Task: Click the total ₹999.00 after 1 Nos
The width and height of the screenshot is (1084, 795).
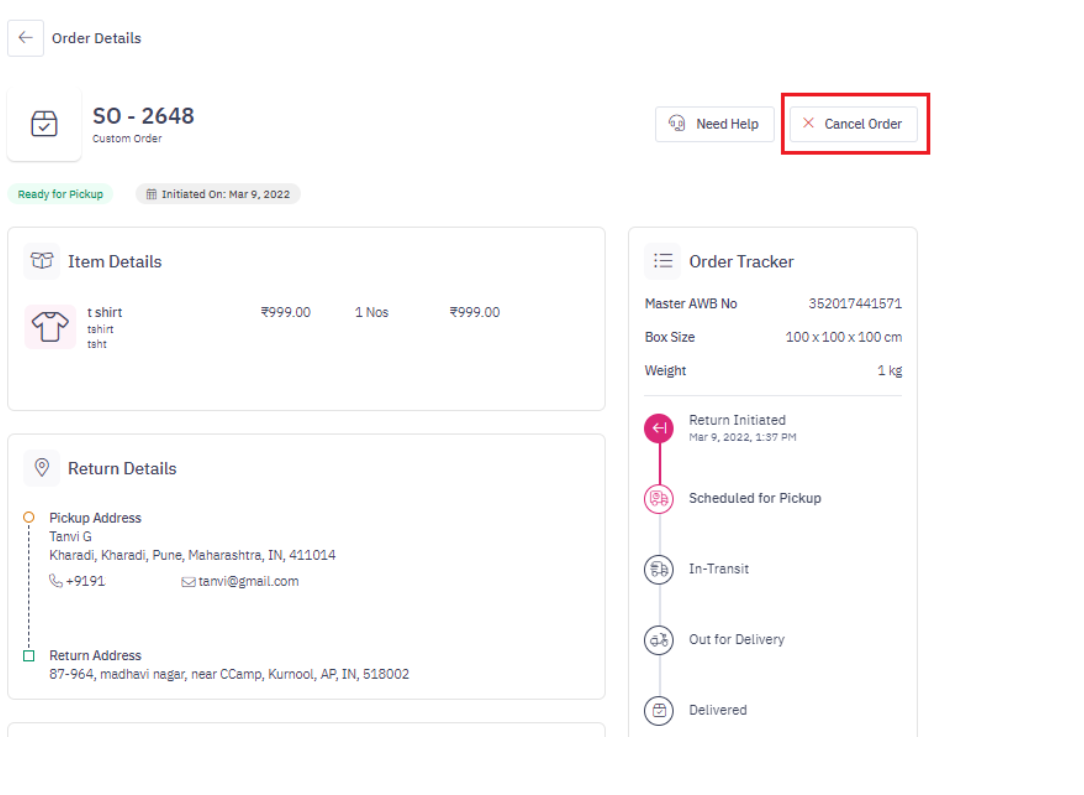Action: pyautogui.click(x=474, y=312)
